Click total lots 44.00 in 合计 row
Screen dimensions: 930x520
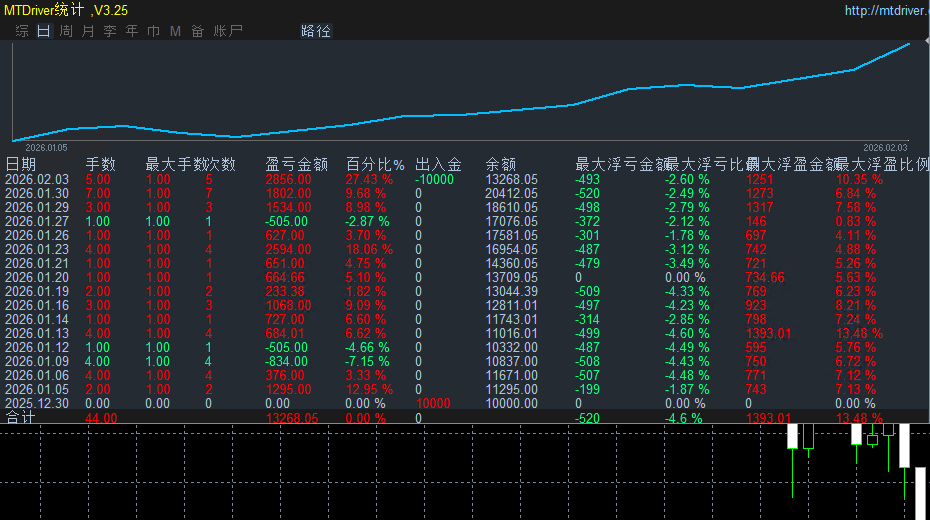(x=101, y=418)
